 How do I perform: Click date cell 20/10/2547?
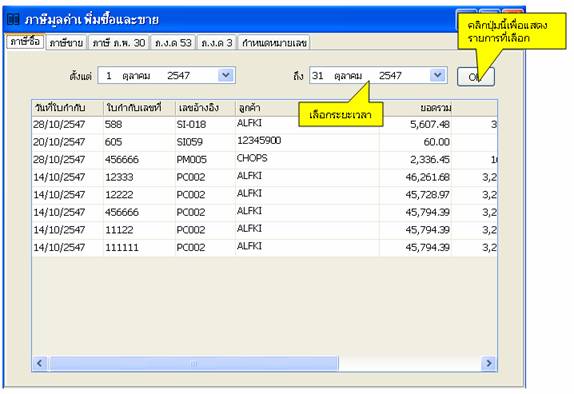coord(67,142)
